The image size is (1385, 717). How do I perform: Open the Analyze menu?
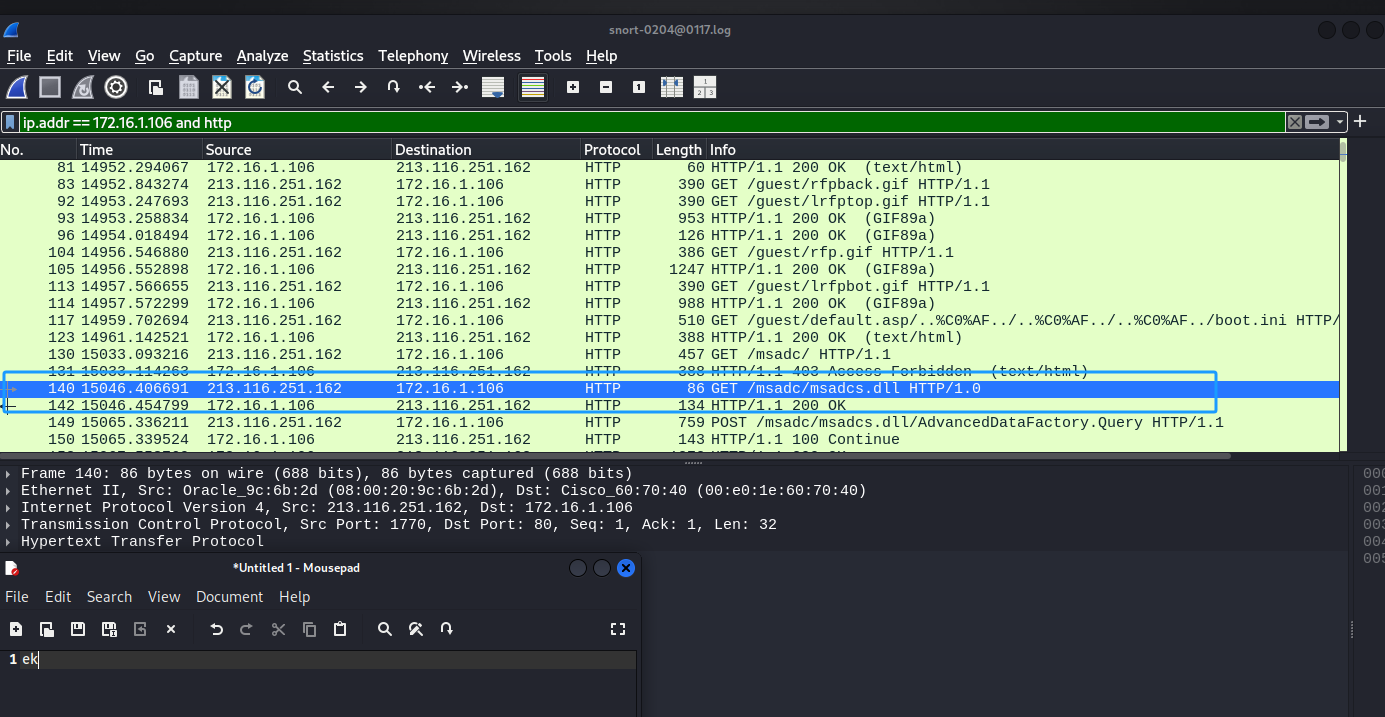click(262, 56)
